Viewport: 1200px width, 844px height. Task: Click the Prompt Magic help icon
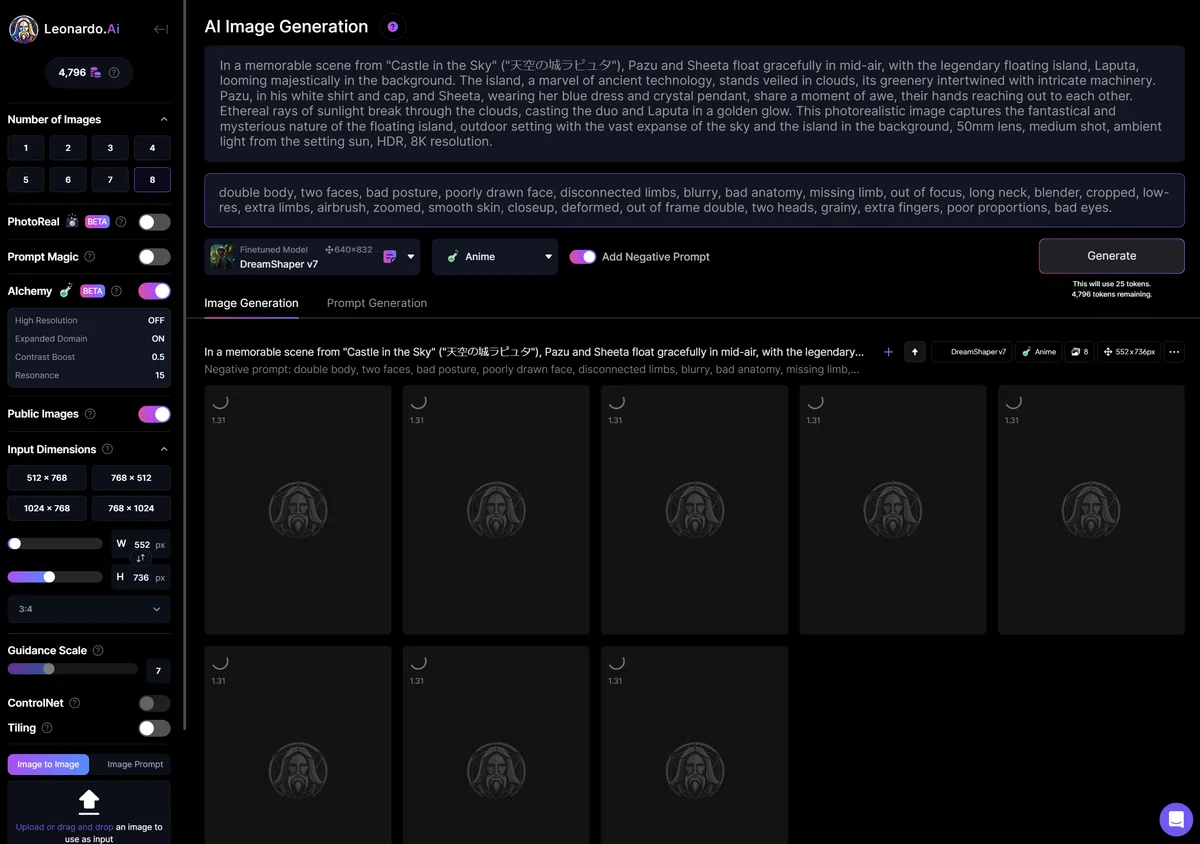tap(89, 257)
